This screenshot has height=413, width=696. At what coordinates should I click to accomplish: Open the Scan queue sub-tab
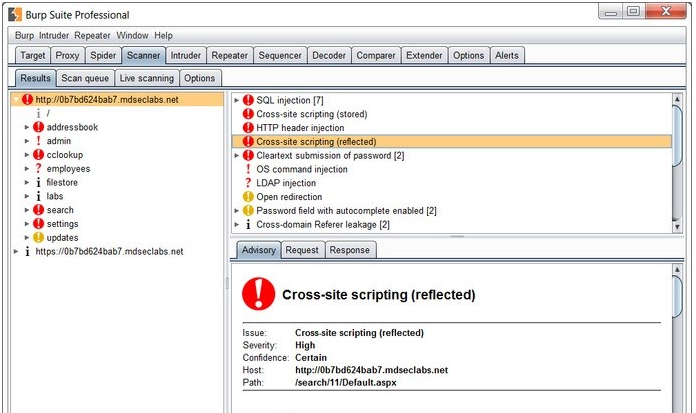[85, 78]
